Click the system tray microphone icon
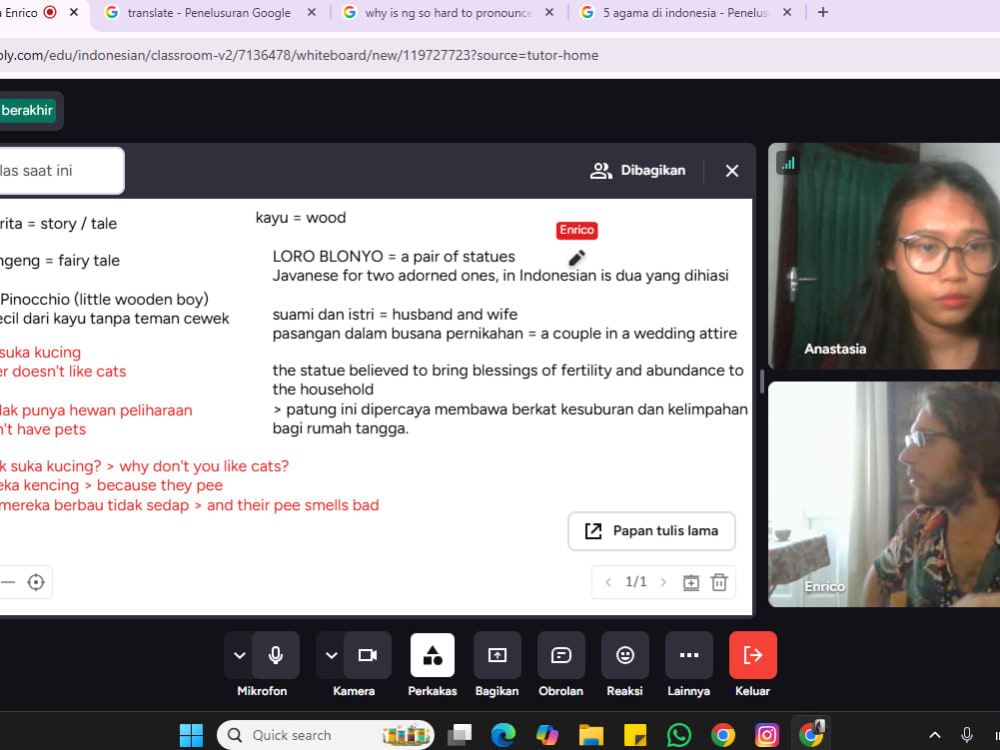 [967, 735]
